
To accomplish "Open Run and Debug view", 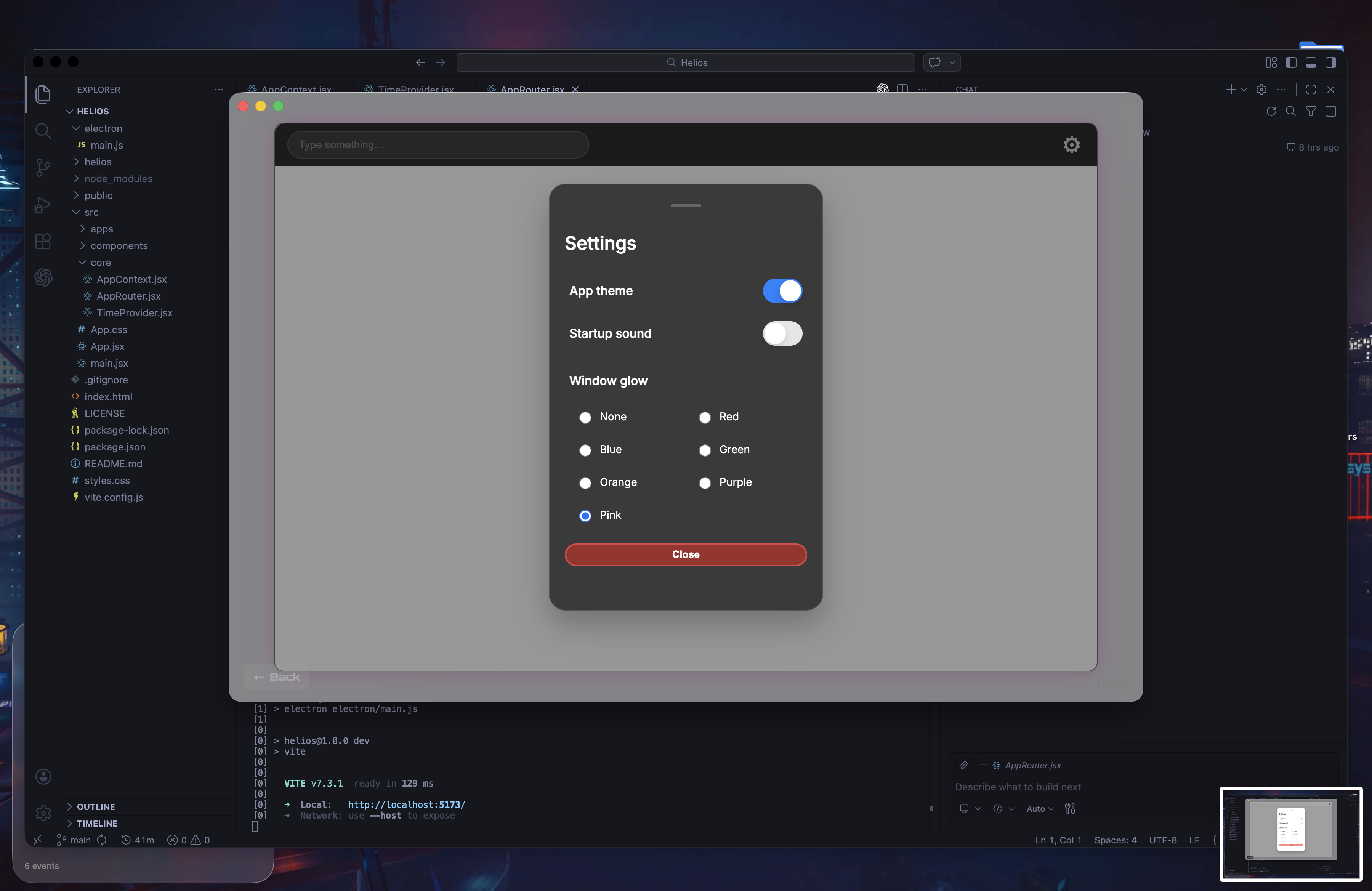I will [43, 205].
